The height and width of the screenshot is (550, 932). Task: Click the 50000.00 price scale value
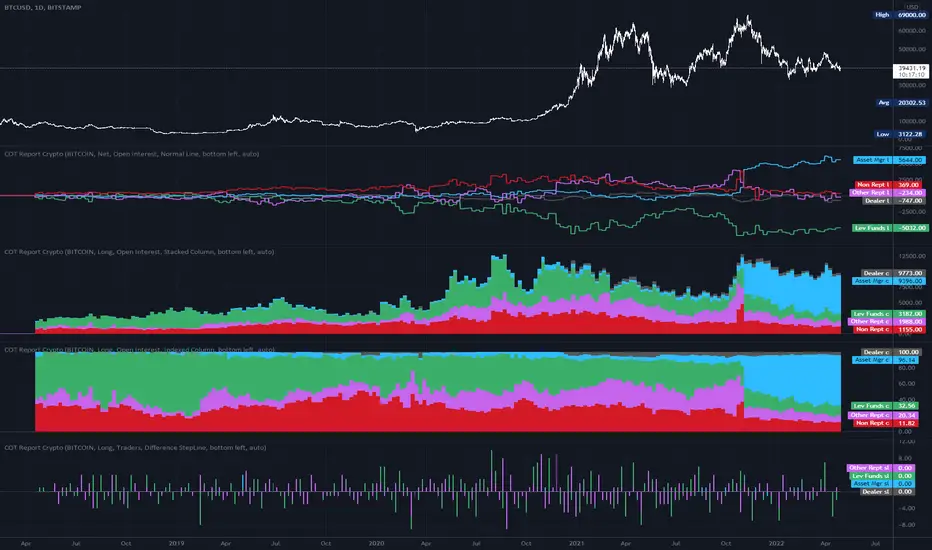912,49
